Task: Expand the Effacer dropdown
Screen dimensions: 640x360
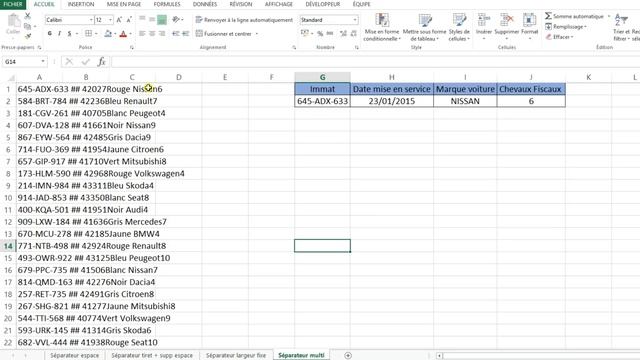Action: [572, 37]
